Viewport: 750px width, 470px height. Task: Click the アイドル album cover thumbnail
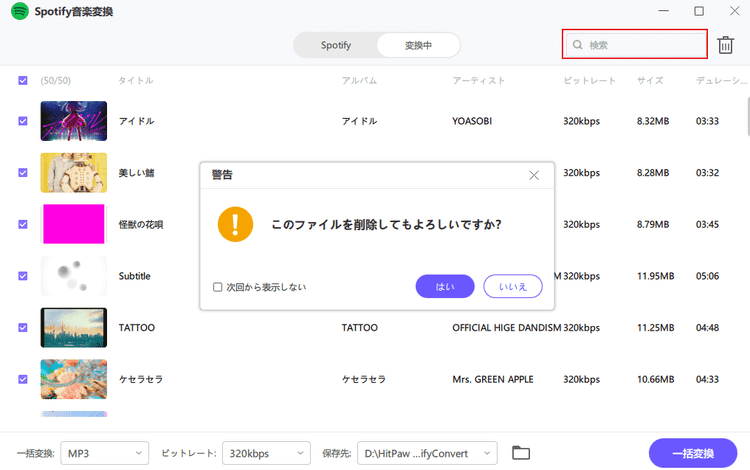point(74,121)
